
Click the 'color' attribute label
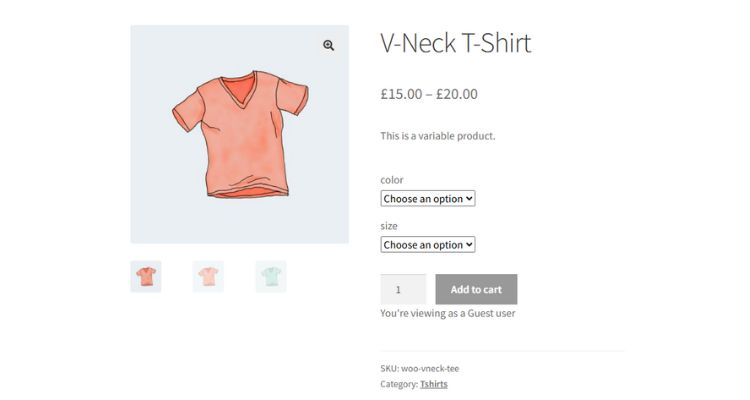click(392, 180)
